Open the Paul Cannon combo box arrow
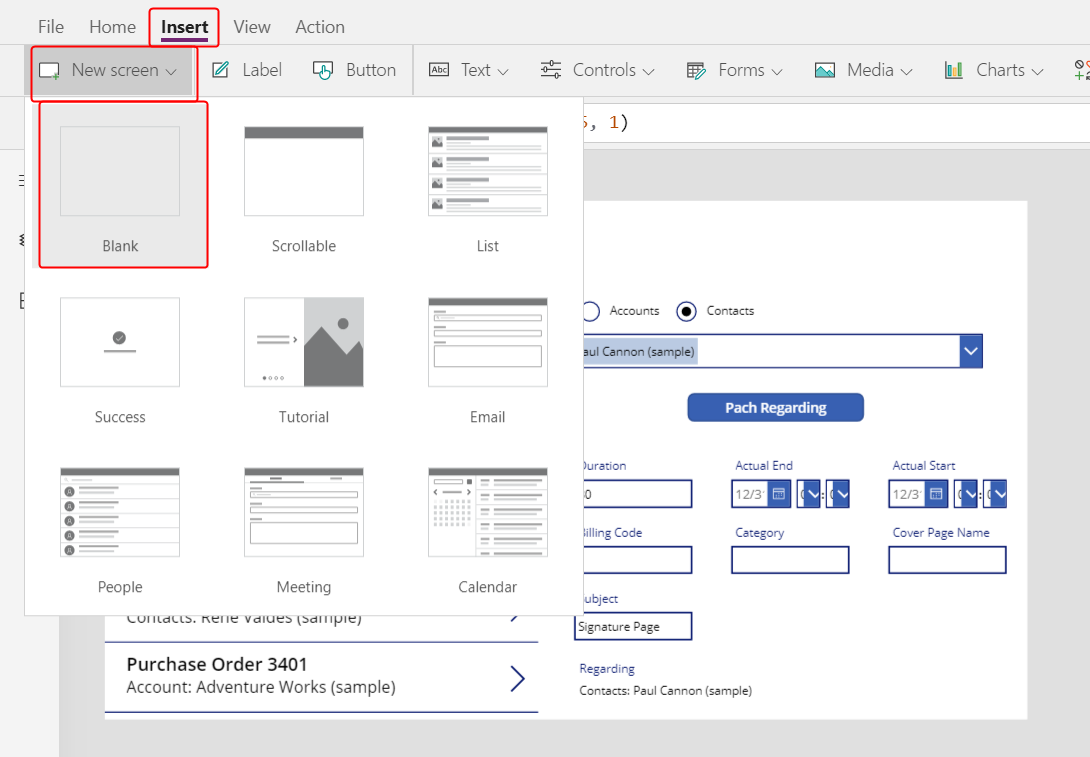The image size is (1090, 757). point(970,351)
